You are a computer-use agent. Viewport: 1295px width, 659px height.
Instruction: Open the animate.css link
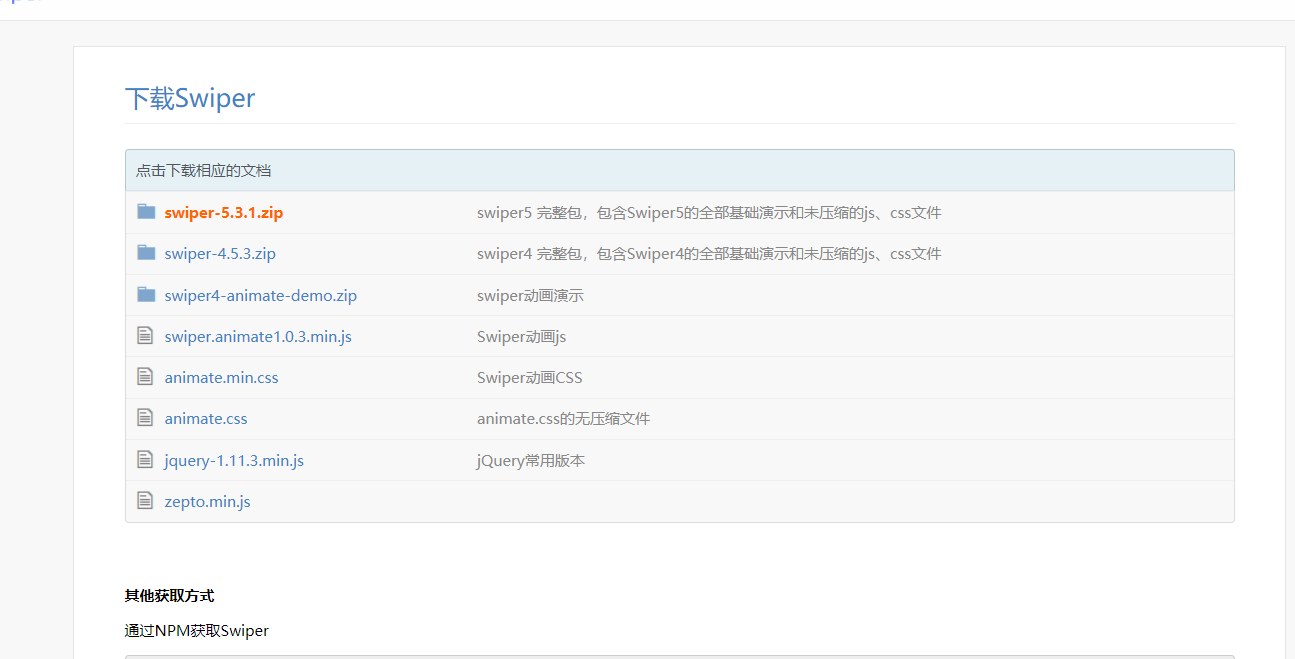206,419
